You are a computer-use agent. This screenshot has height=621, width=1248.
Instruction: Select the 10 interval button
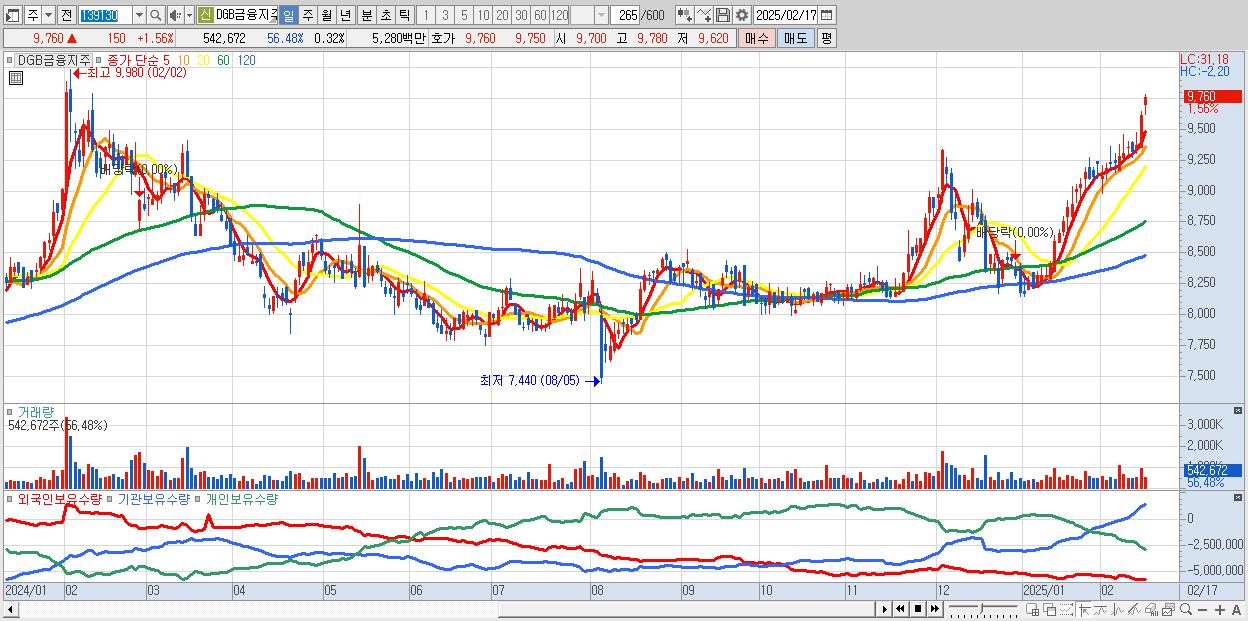click(x=483, y=15)
